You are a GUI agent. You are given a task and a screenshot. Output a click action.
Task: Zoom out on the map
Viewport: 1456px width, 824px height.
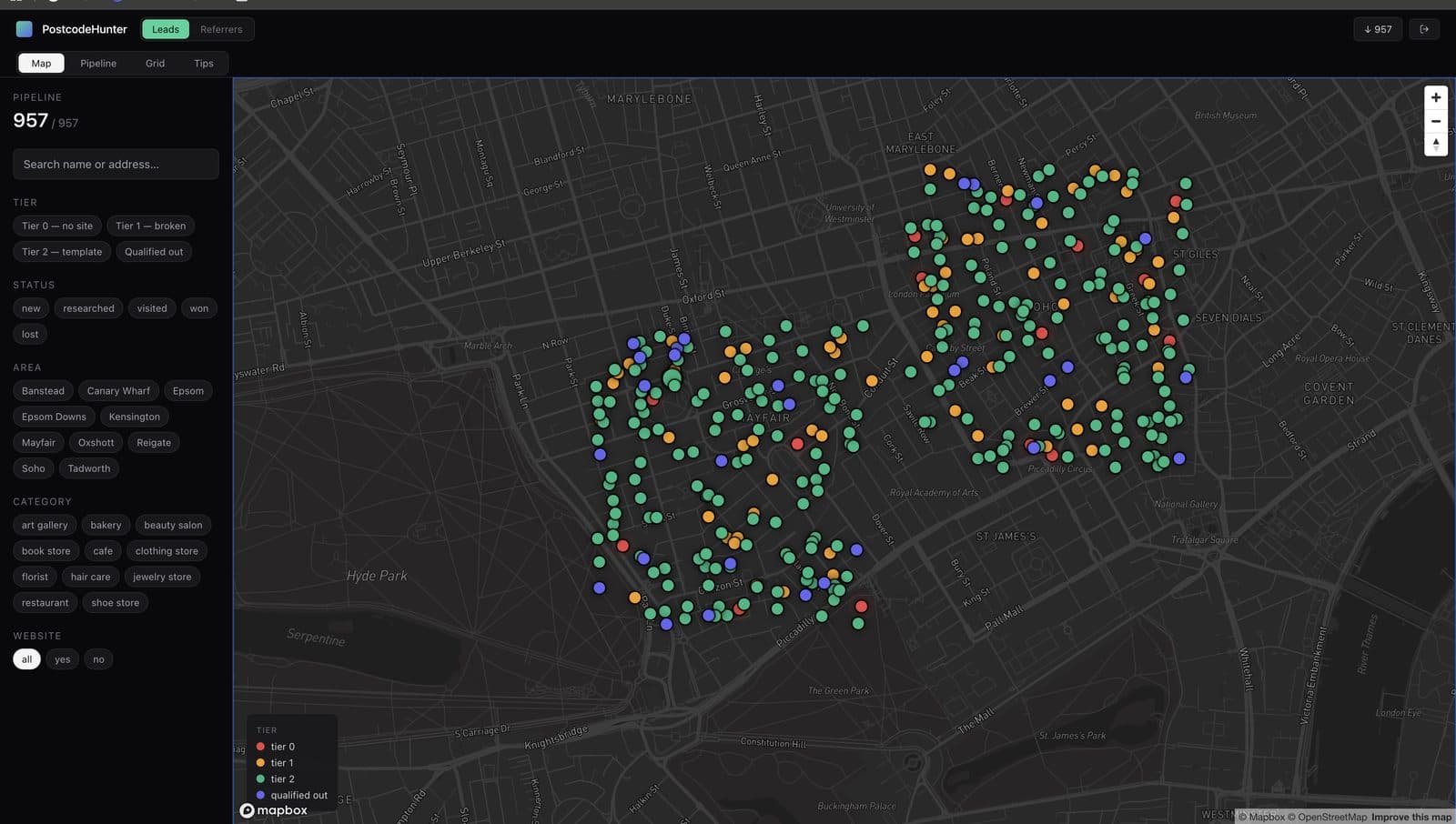[x=1435, y=121]
